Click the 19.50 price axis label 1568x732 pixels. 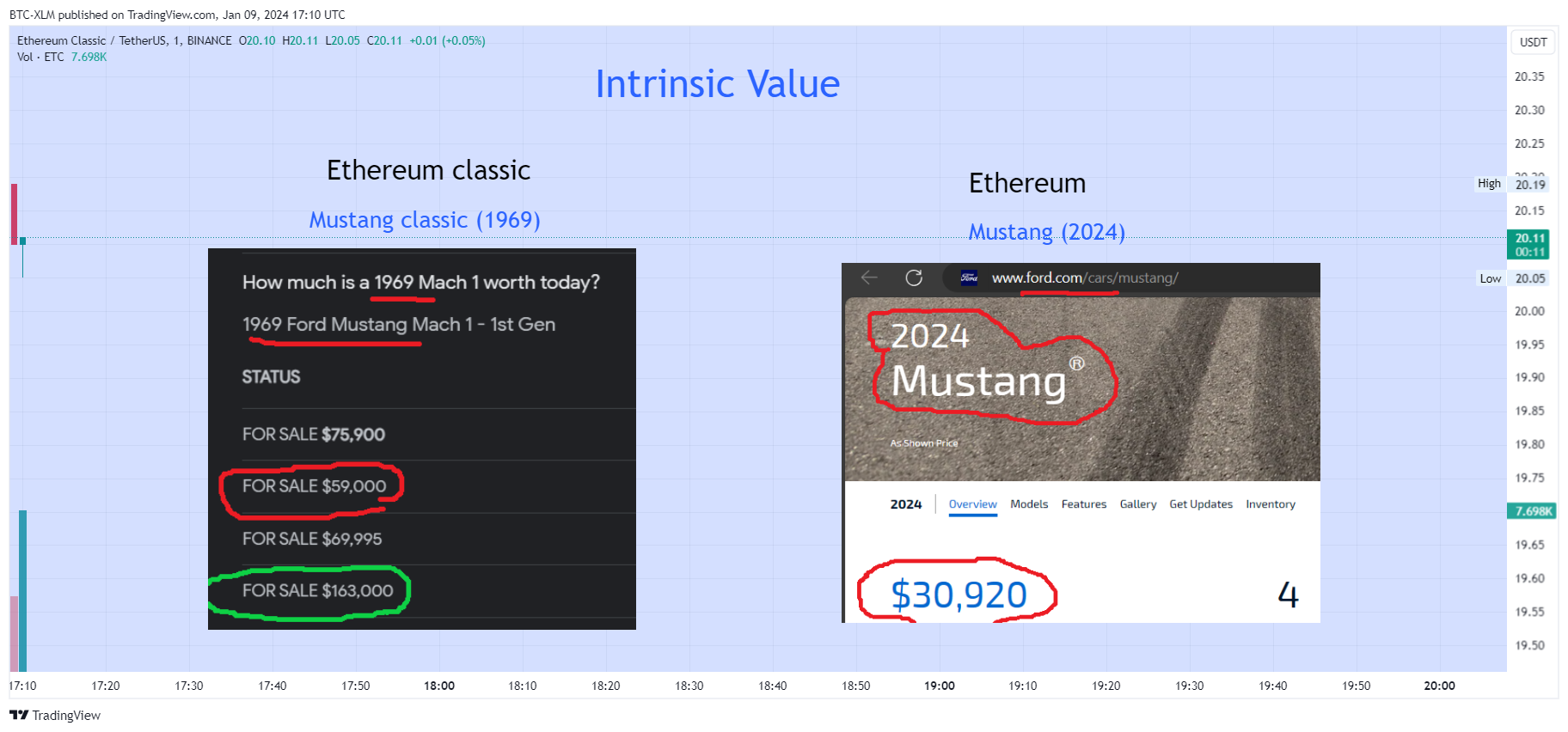tap(1529, 645)
